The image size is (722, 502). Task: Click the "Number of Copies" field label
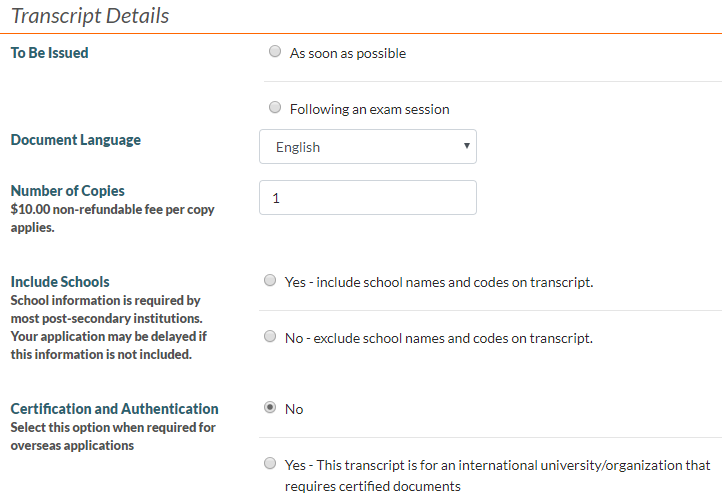coord(67,190)
